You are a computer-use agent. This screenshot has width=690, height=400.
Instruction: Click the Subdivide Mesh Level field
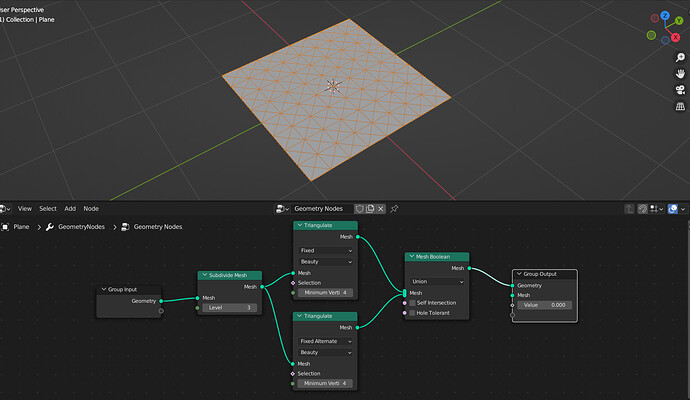230,308
